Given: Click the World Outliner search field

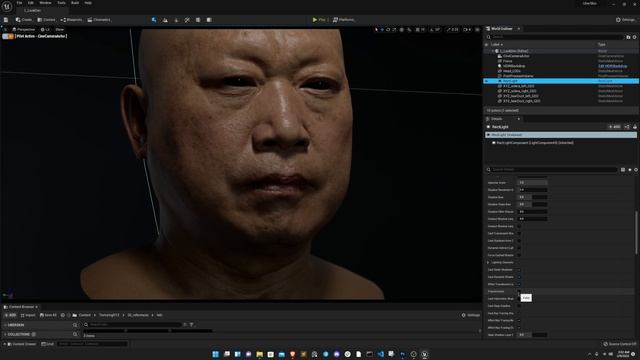Looking at the screenshot, I should [557, 37].
